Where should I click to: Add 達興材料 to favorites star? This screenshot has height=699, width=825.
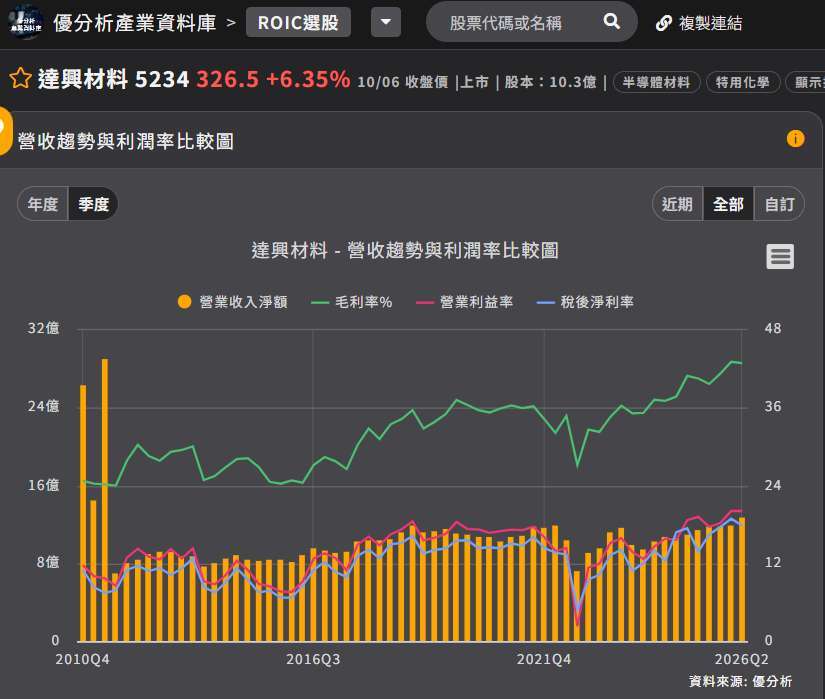point(21,78)
